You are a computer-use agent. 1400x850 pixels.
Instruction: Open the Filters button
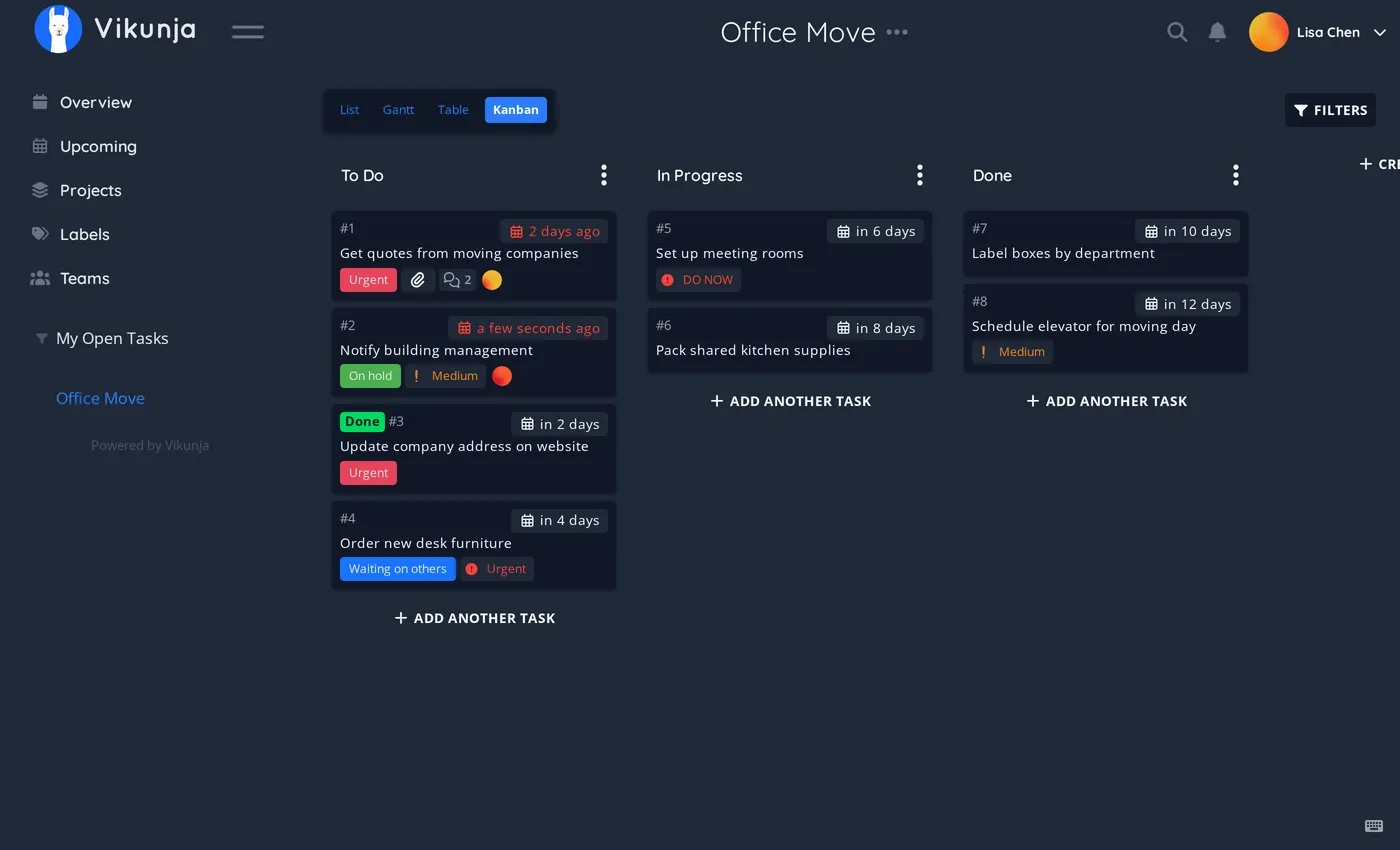pyautogui.click(x=1330, y=110)
